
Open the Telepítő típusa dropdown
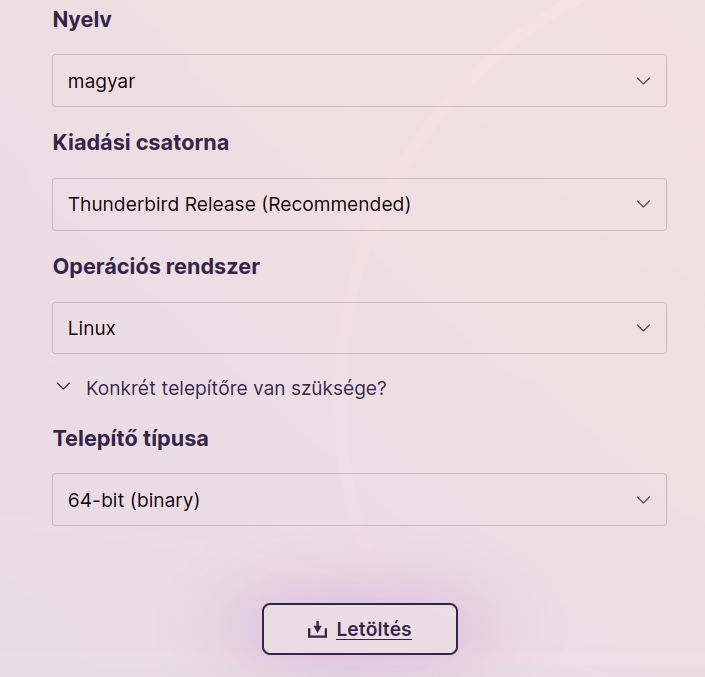pos(359,499)
